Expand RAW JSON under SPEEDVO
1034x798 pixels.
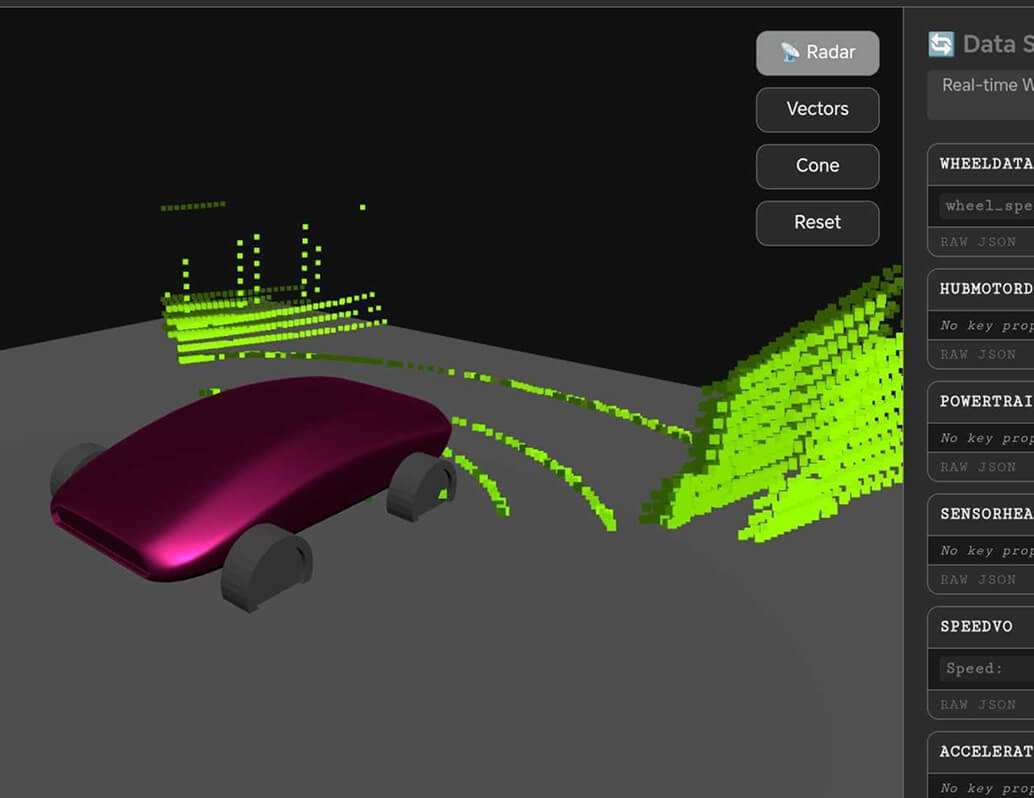pos(978,705)
